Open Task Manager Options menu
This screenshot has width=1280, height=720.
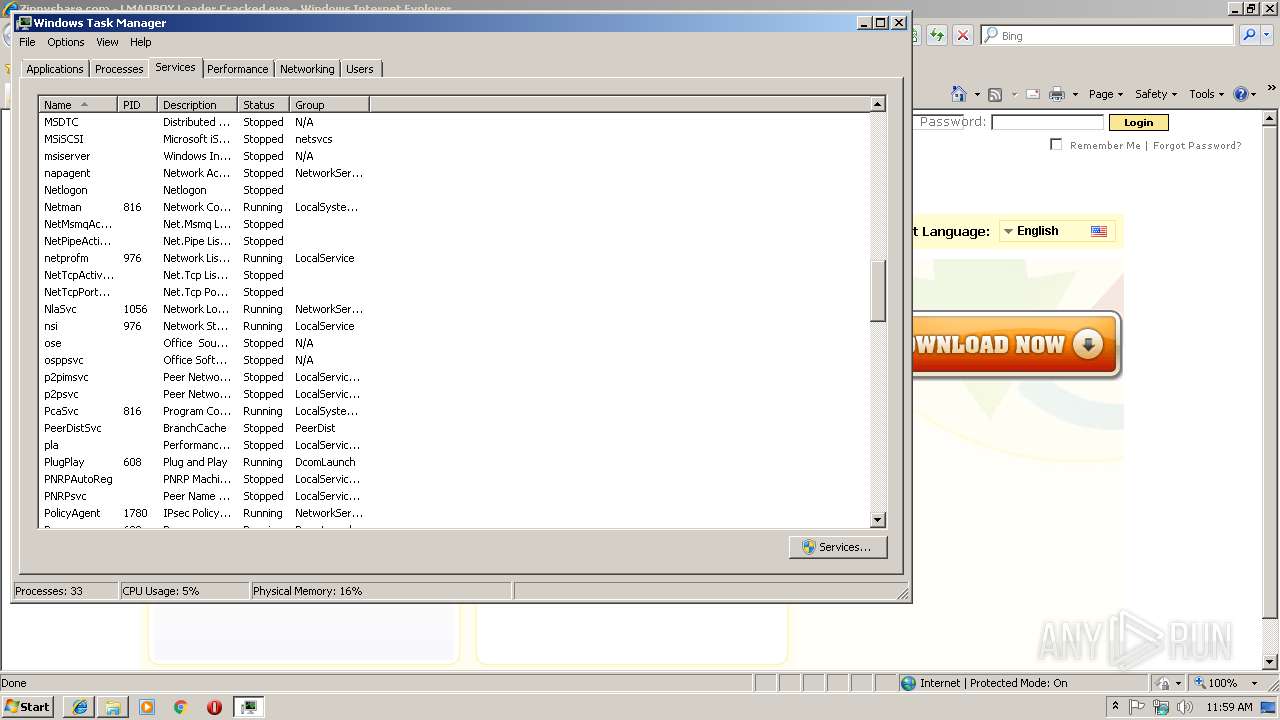pyautogui.click(x=66, y=42)
